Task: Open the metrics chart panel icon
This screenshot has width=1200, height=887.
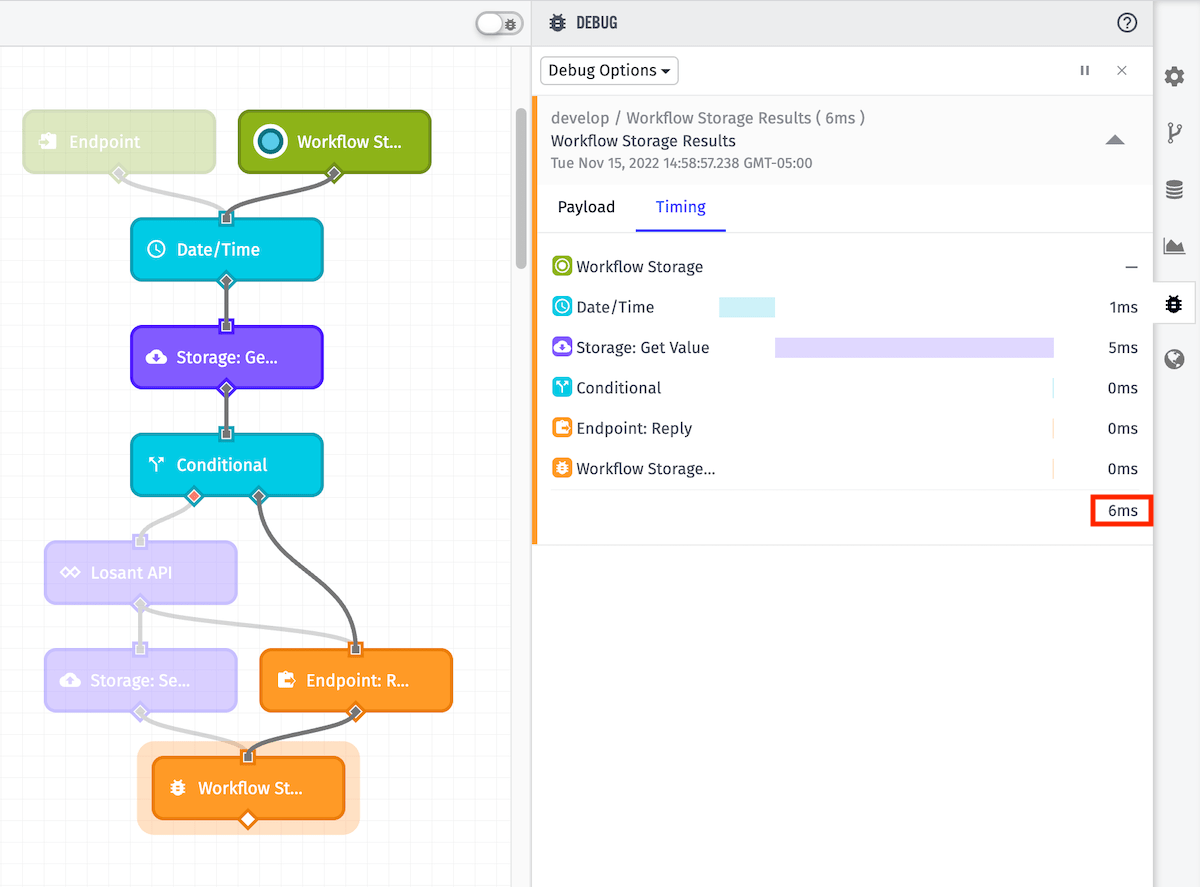Action: click(1174, 246)
